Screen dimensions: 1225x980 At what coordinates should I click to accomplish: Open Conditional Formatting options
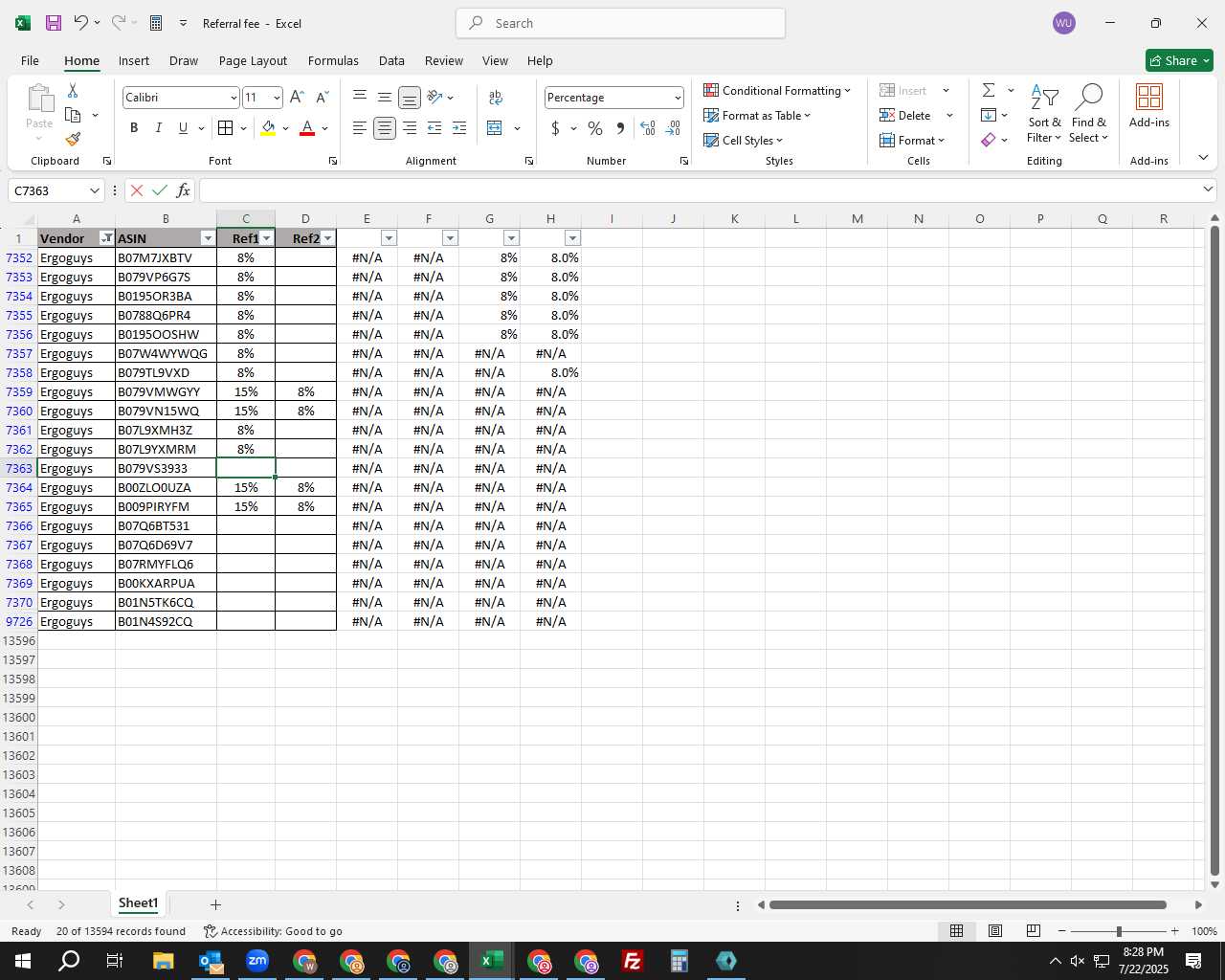pos(777,90)
